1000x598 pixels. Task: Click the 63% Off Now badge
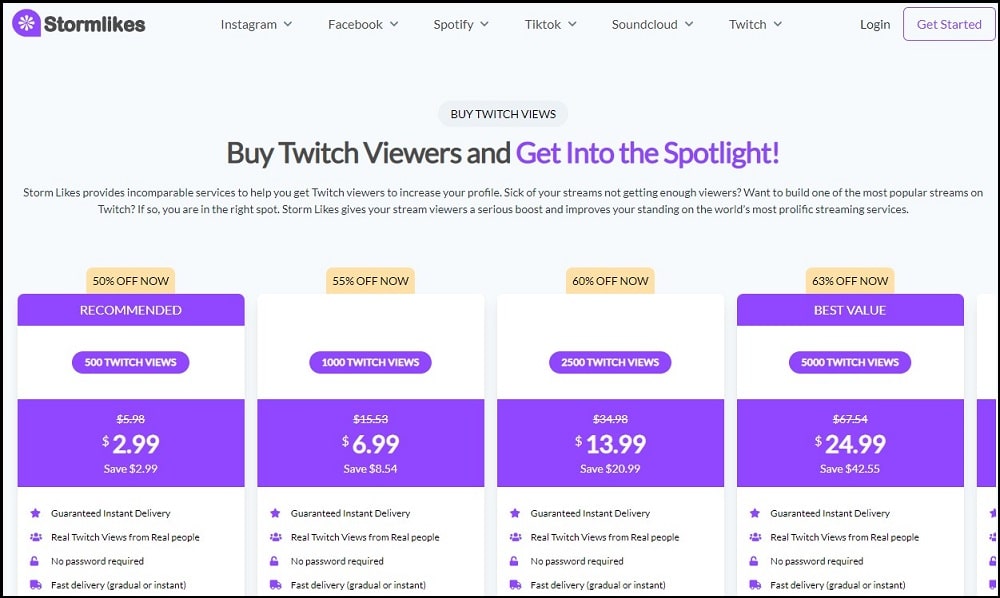point(850,281)
